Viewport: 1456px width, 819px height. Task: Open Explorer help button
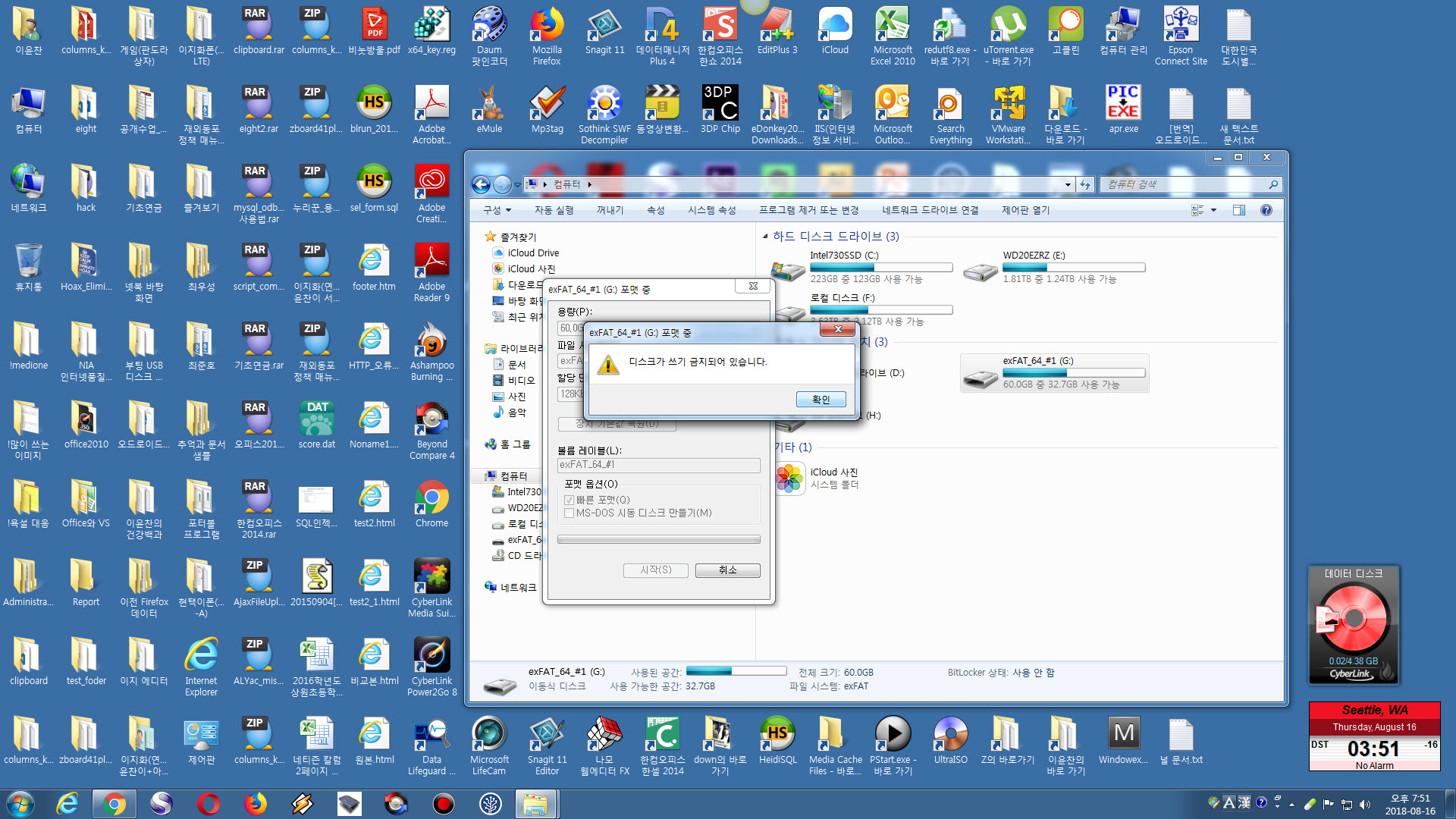click(x=1266, y=210)
